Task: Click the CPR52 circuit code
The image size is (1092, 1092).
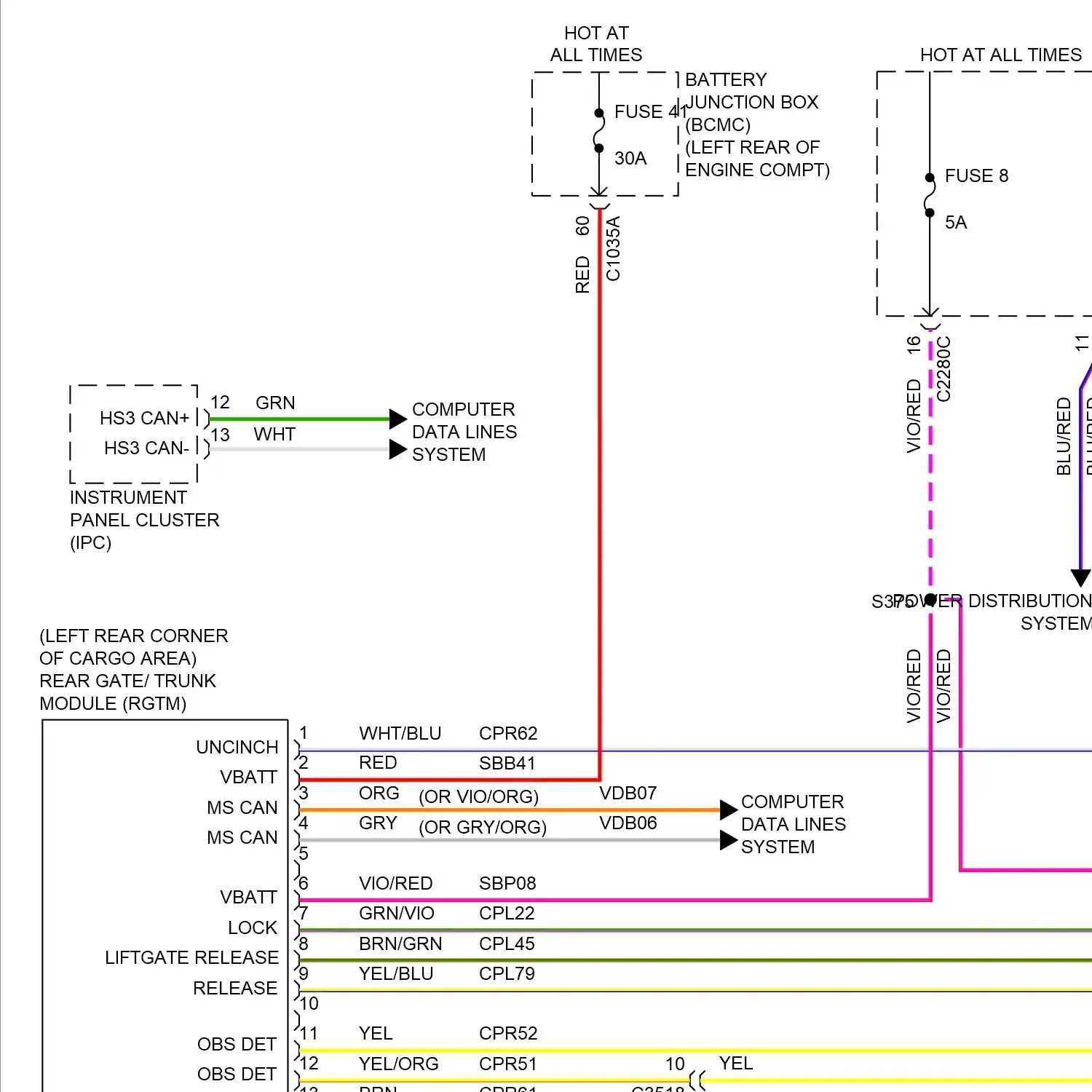Action: click(508, 1033)
